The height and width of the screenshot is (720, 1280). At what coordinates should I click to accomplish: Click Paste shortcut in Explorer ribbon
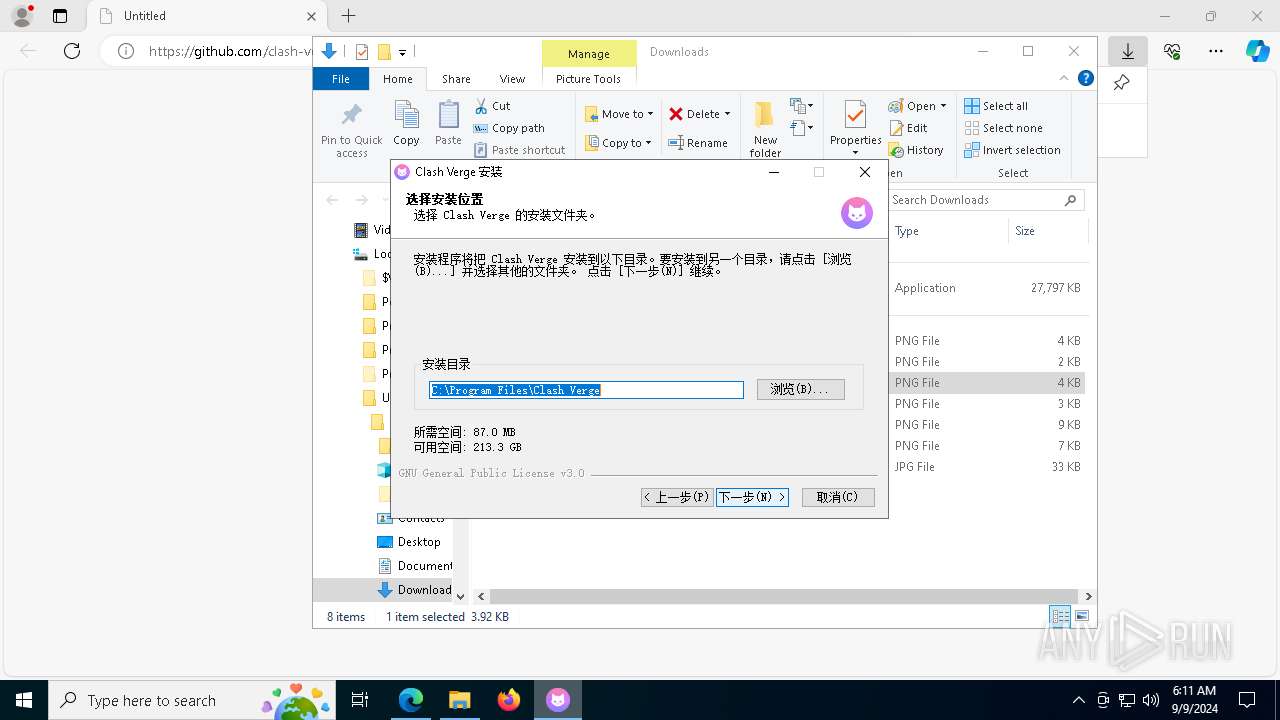pyautogui.click(x=520, y=150)
